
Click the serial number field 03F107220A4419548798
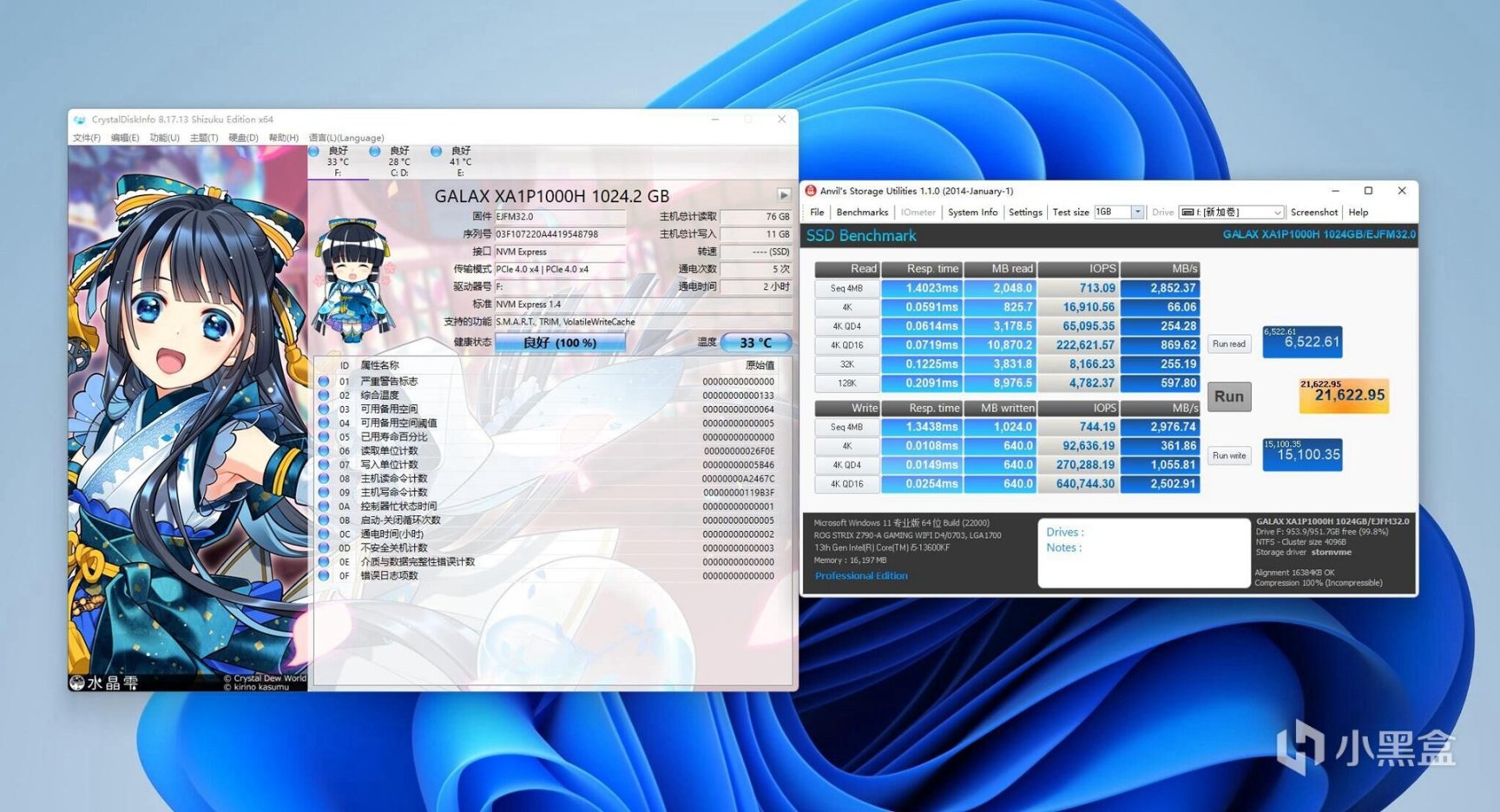[x=560, y=234]
